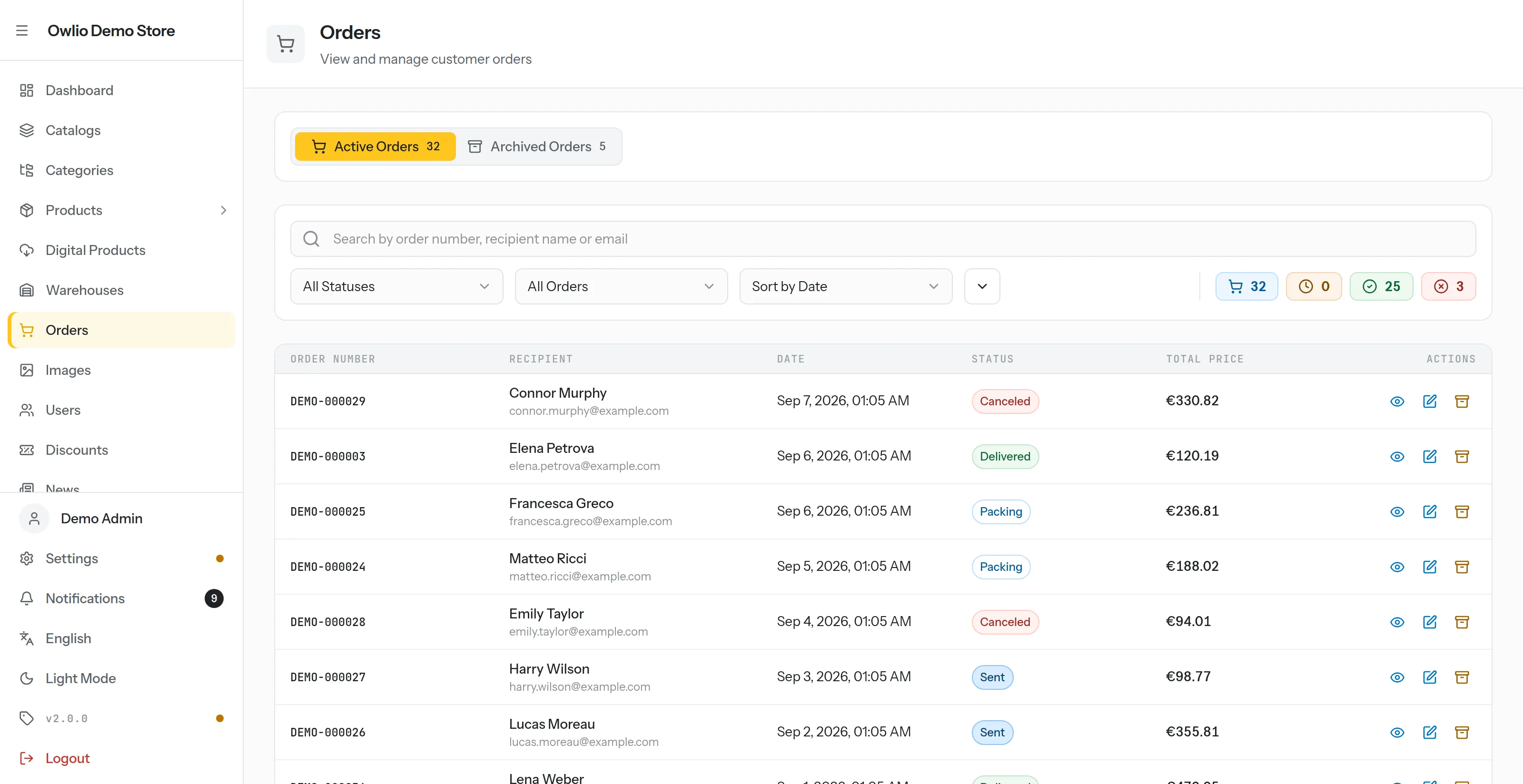This screenshot has height=784, width=1523.
Task: Click the €355.81 total price
Action: (1192, 732)
